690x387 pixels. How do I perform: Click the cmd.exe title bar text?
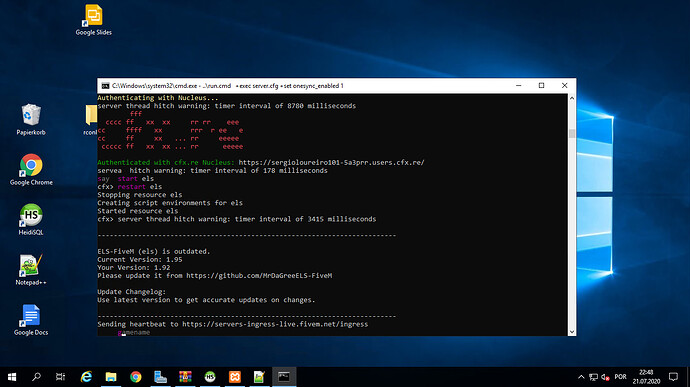tap(228, 86)
